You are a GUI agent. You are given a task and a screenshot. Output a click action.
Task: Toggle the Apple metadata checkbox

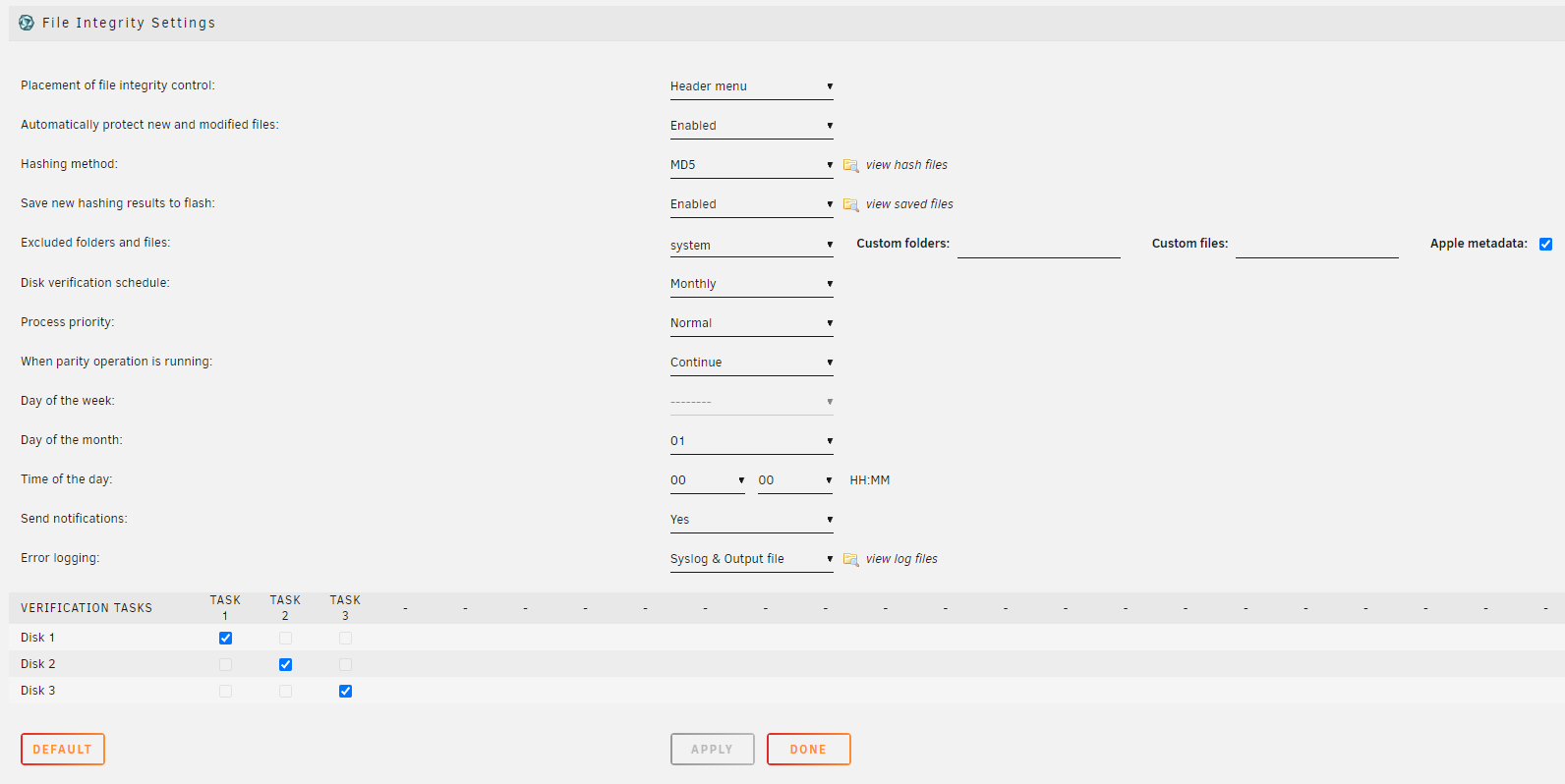[x=1545, y=244]
